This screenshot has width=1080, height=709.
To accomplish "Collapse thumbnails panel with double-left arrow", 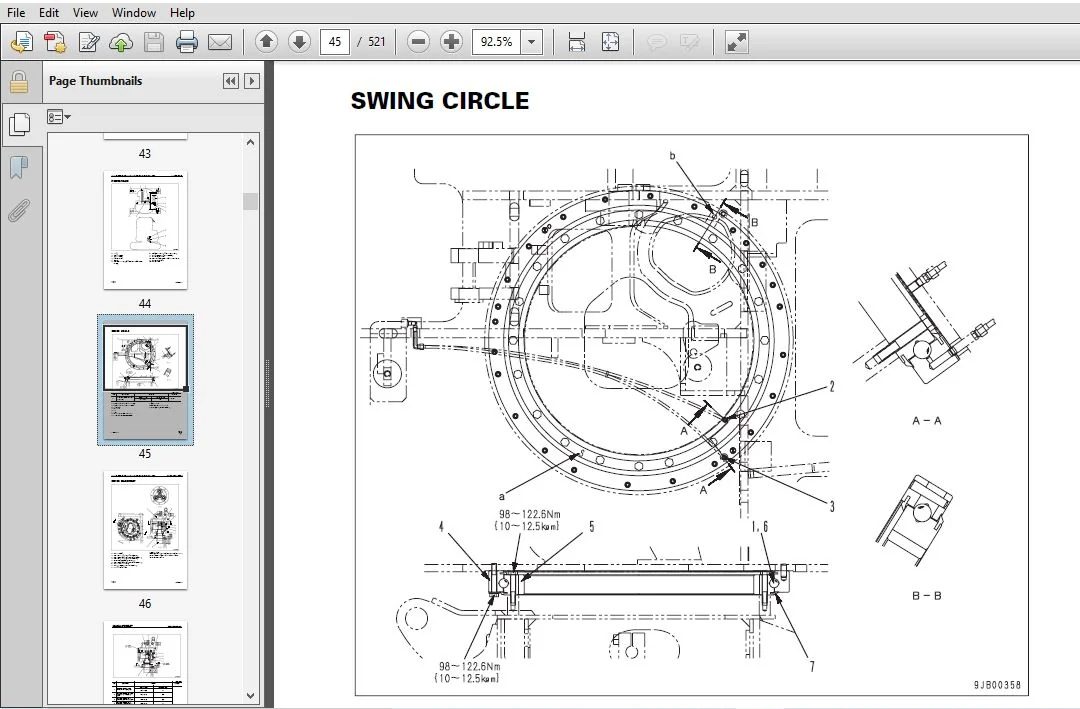I will [231, 81].
